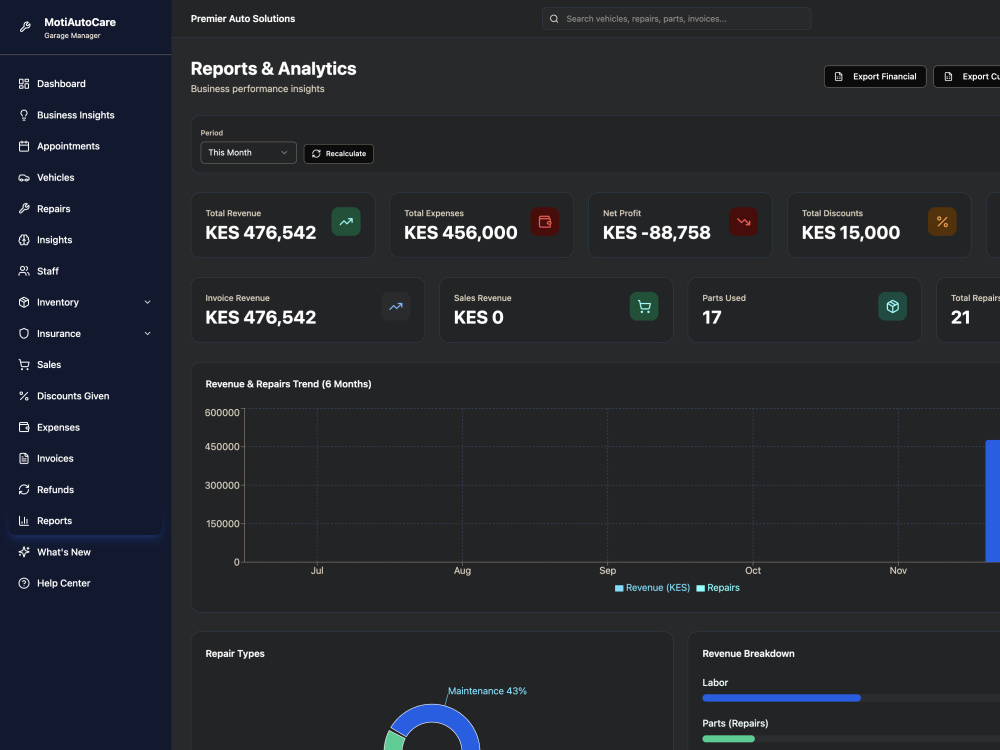Click the Appointments calendar icon
Image resolution: width=1000 pixels, height=750 pixels.
pyautogui.click(x=24, y=146)
